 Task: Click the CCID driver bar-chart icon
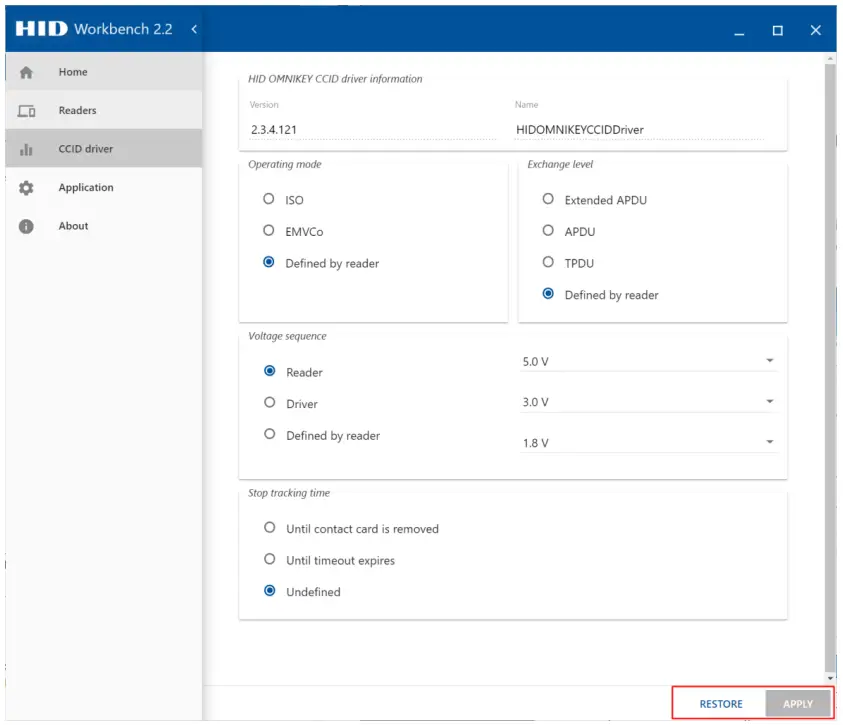point(27,150)
